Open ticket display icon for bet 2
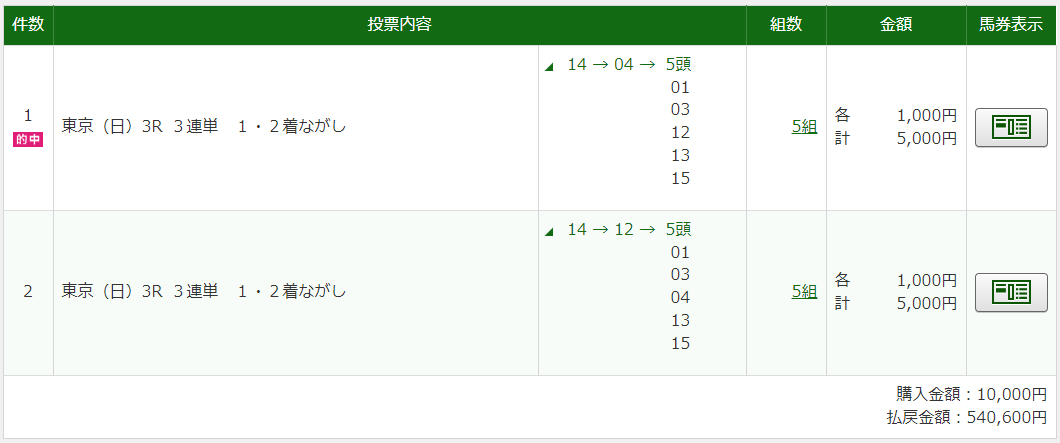 tap(1011, 292)
